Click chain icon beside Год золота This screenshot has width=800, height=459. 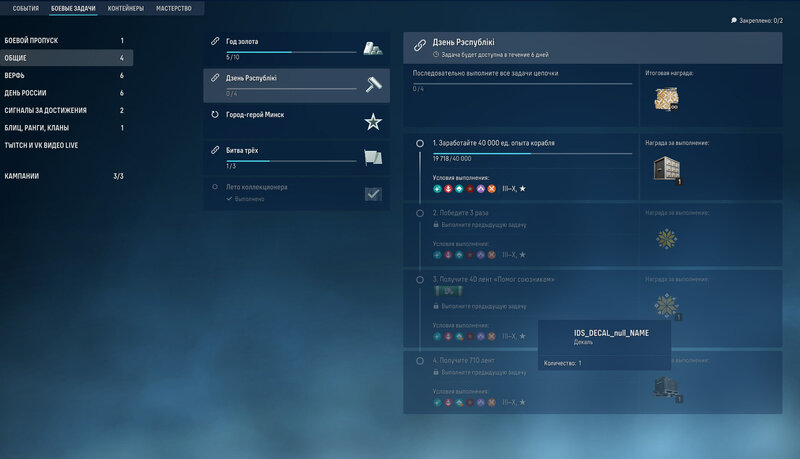pos(215,41)
